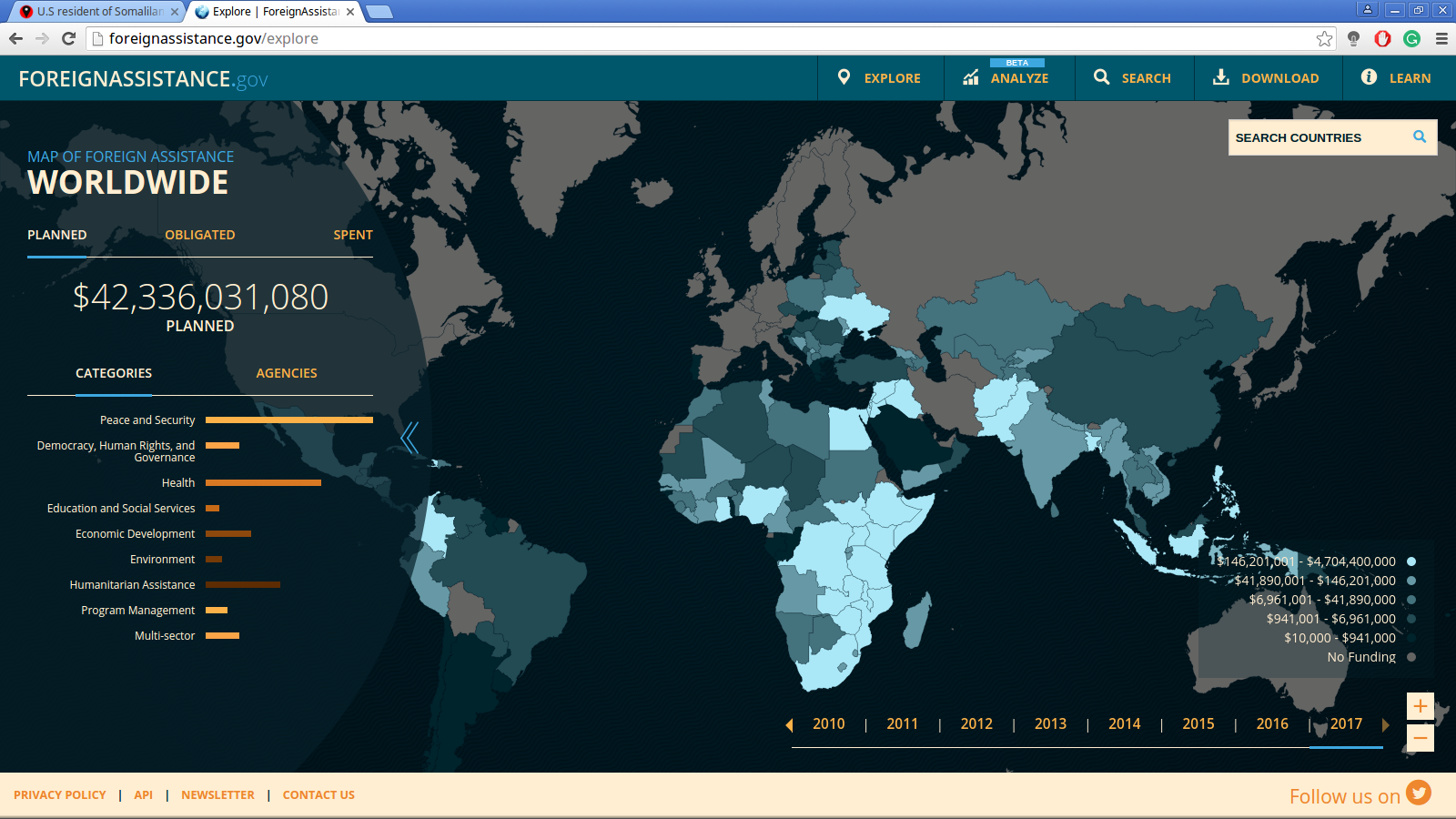Go back with browser back arrow
This screenshot has height=819, width=1456.
[x=15, y=38]
